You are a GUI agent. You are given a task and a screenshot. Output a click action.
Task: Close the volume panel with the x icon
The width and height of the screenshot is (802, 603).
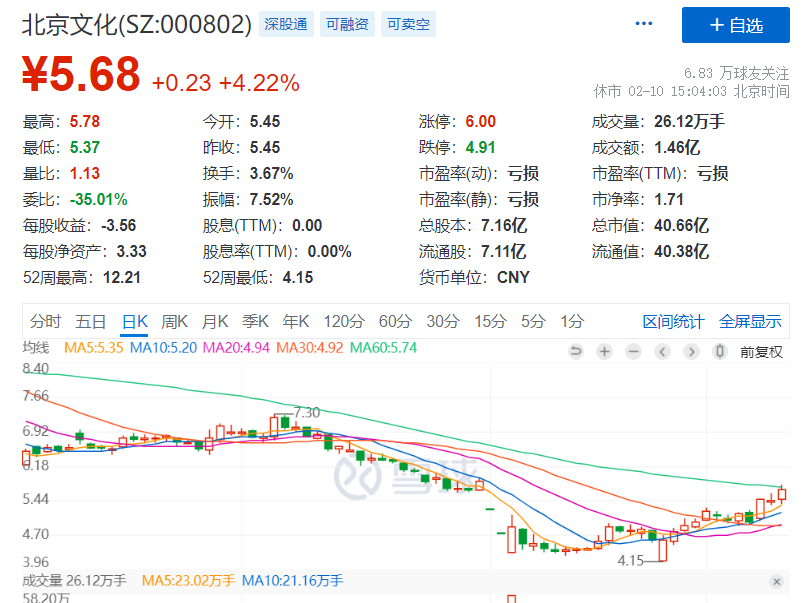777,581
